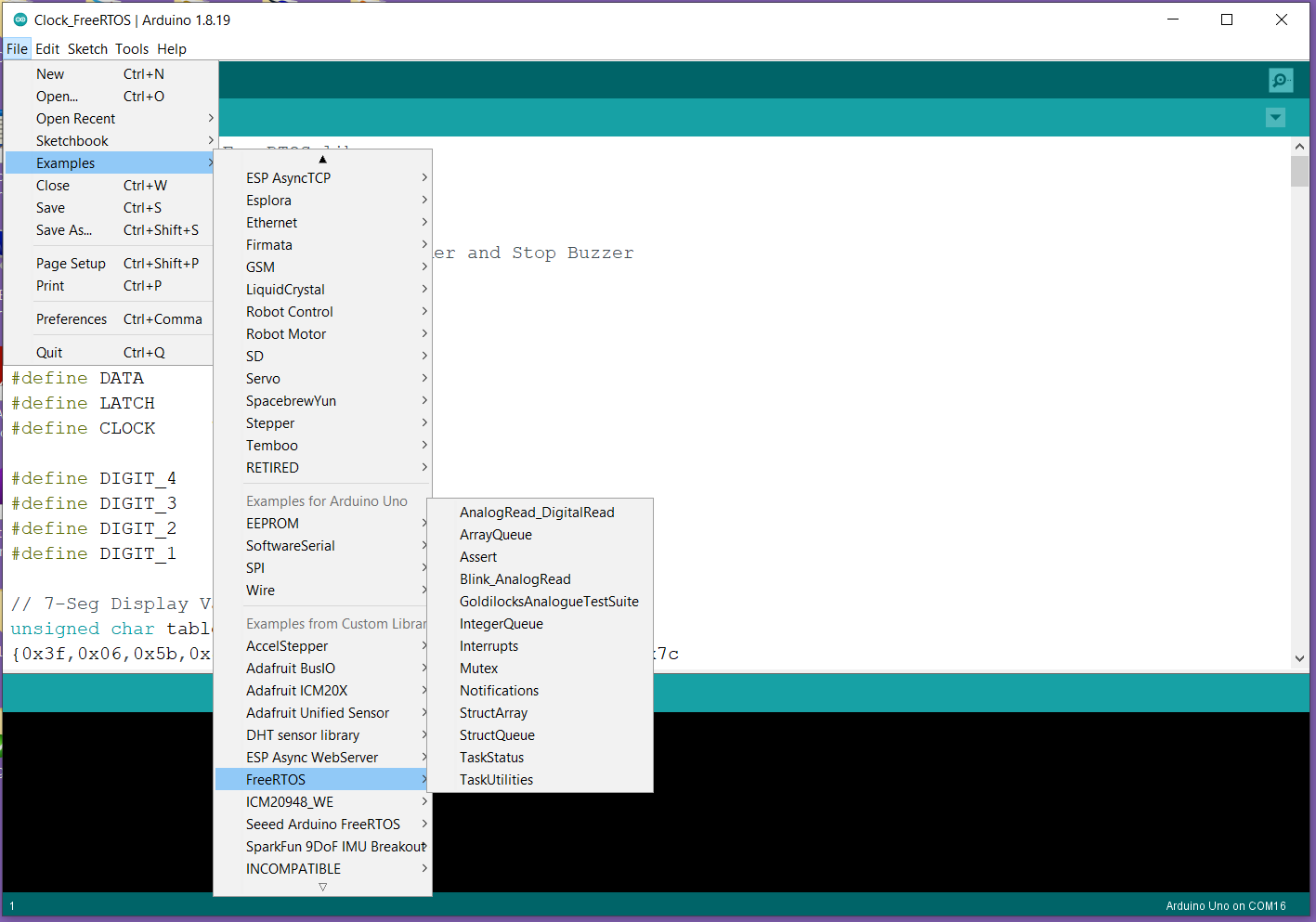
Task: Expand Robot Control examples
Action: pos(323,312)
